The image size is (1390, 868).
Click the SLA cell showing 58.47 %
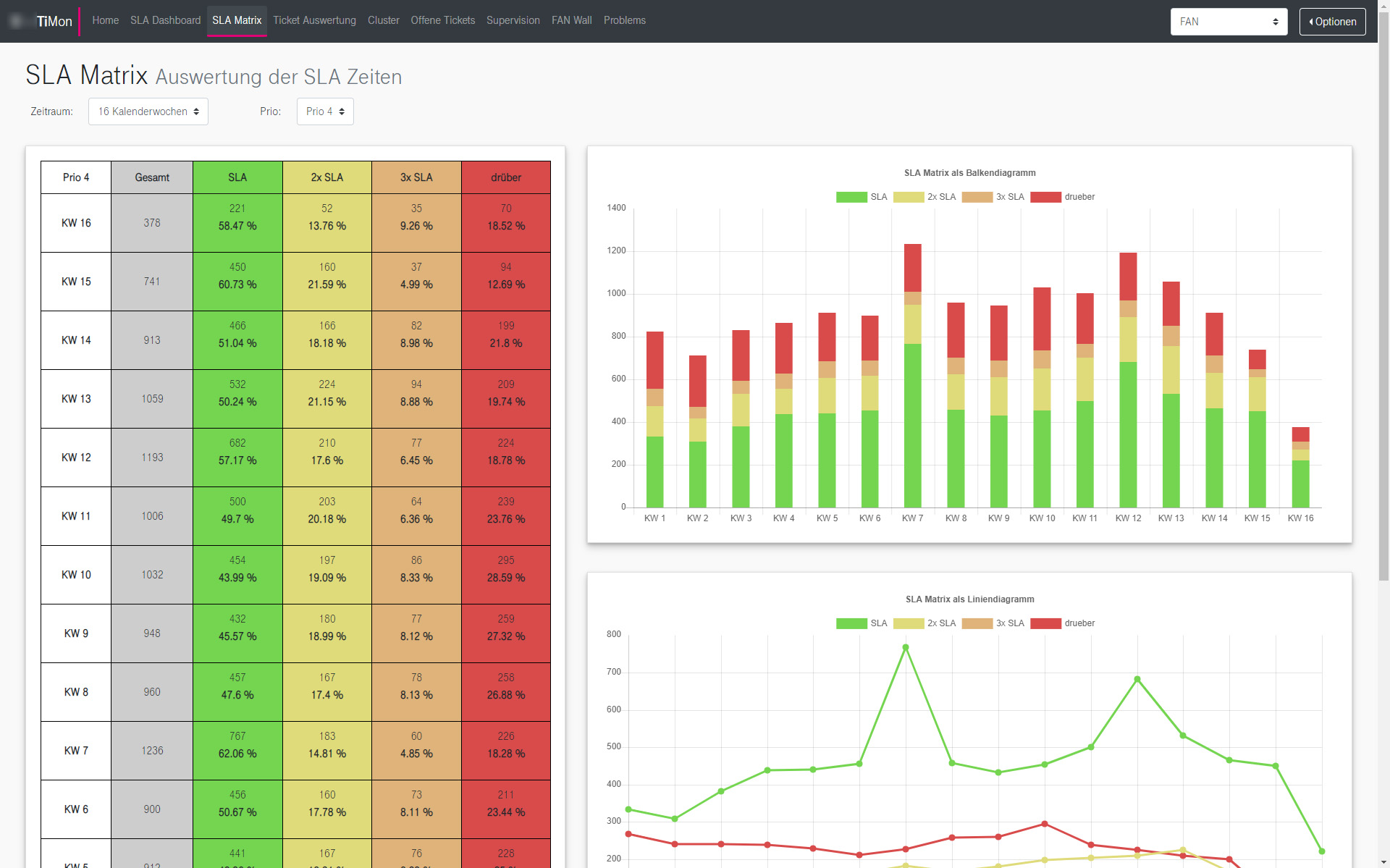(x=237, y=223)
